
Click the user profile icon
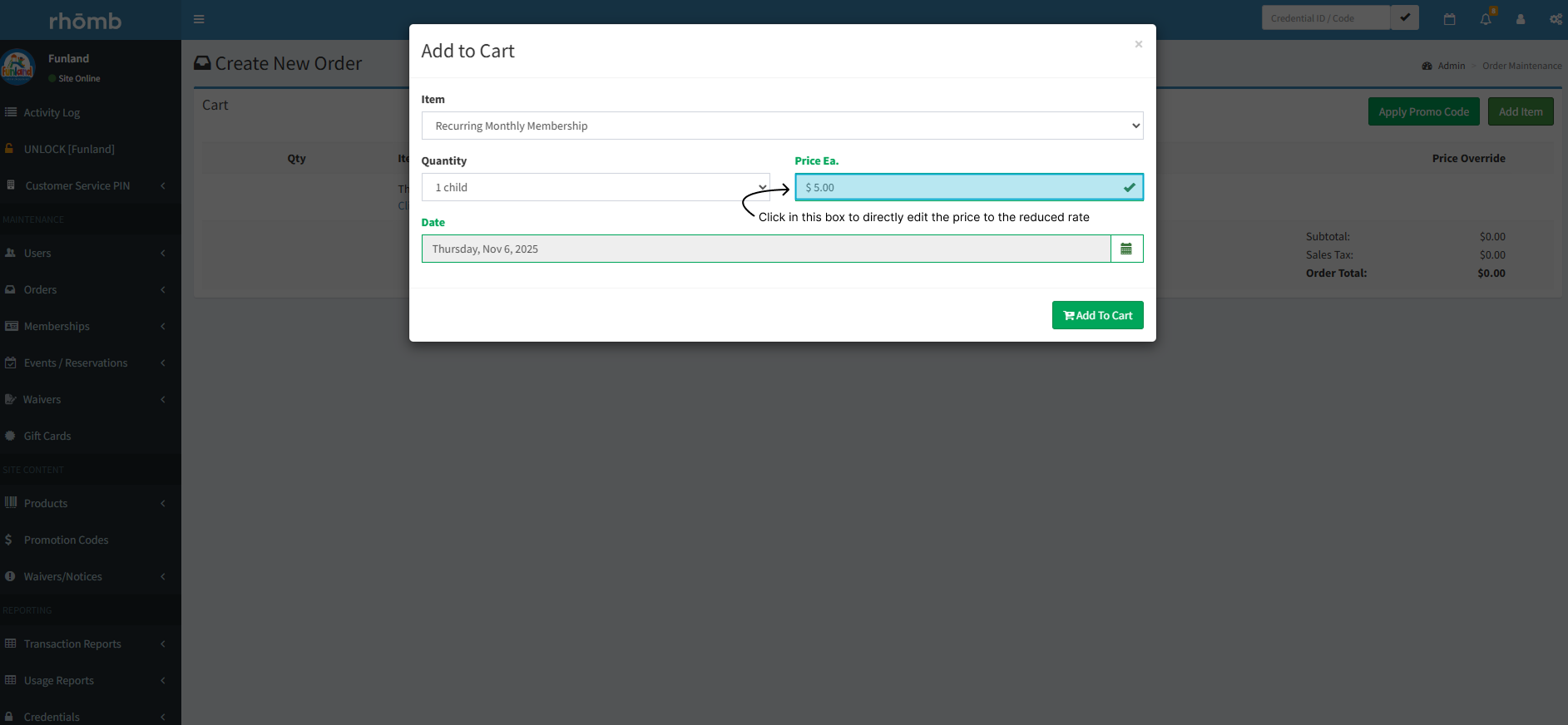pyautogui.click(x=1521, y=19)
